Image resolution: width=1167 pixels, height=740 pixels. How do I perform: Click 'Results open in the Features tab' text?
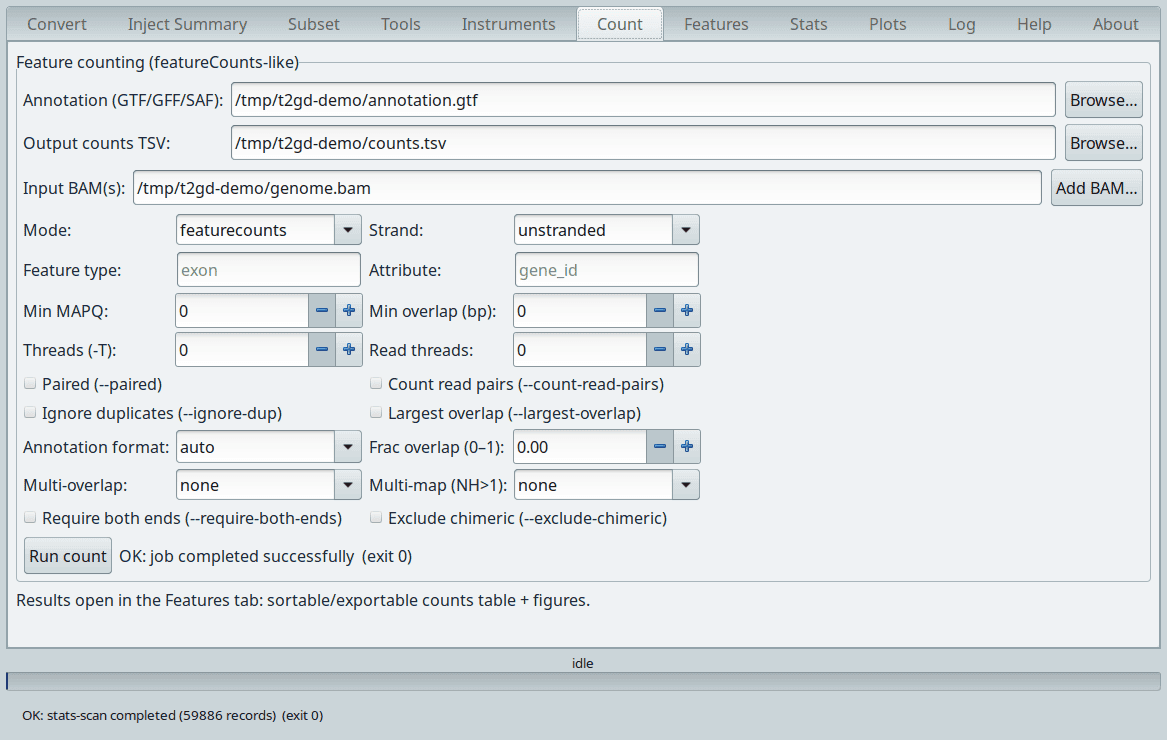click(x=303, y=600)
